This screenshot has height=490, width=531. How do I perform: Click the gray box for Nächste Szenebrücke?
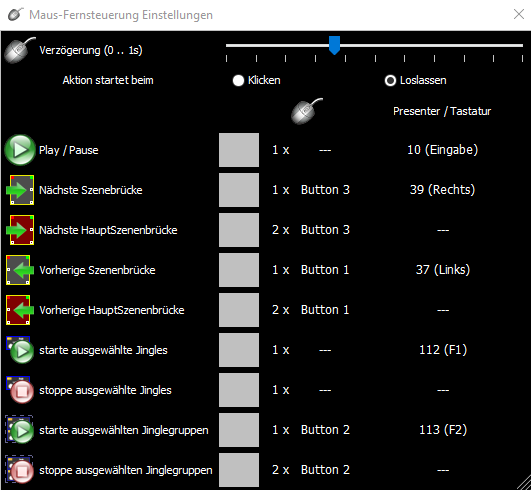click(x=239, y=190)
